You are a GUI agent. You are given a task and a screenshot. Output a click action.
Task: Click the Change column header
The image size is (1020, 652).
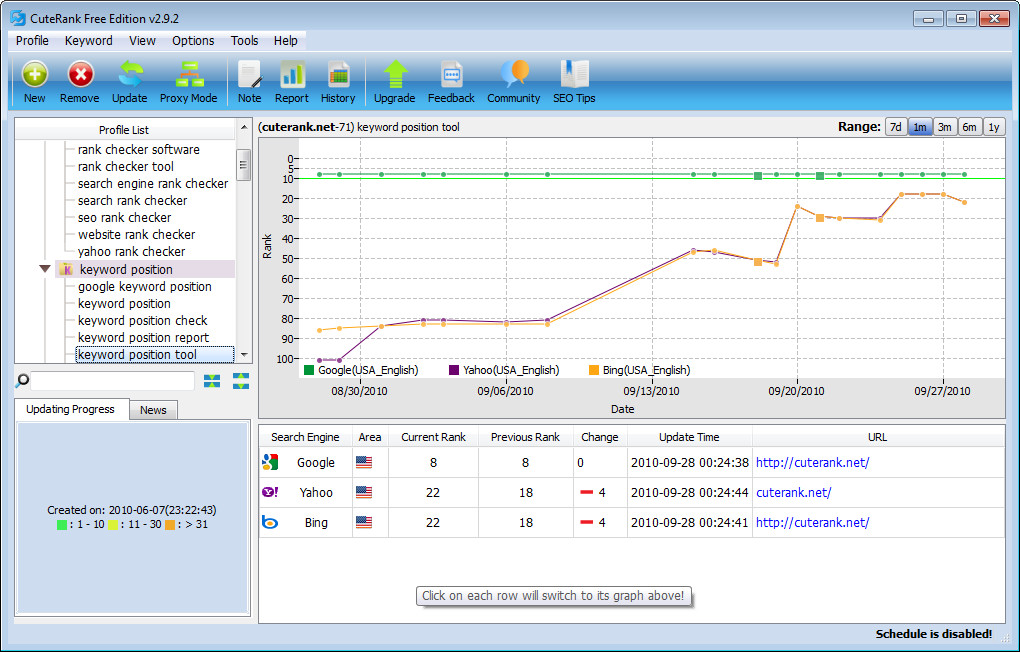tap(600, 437)
